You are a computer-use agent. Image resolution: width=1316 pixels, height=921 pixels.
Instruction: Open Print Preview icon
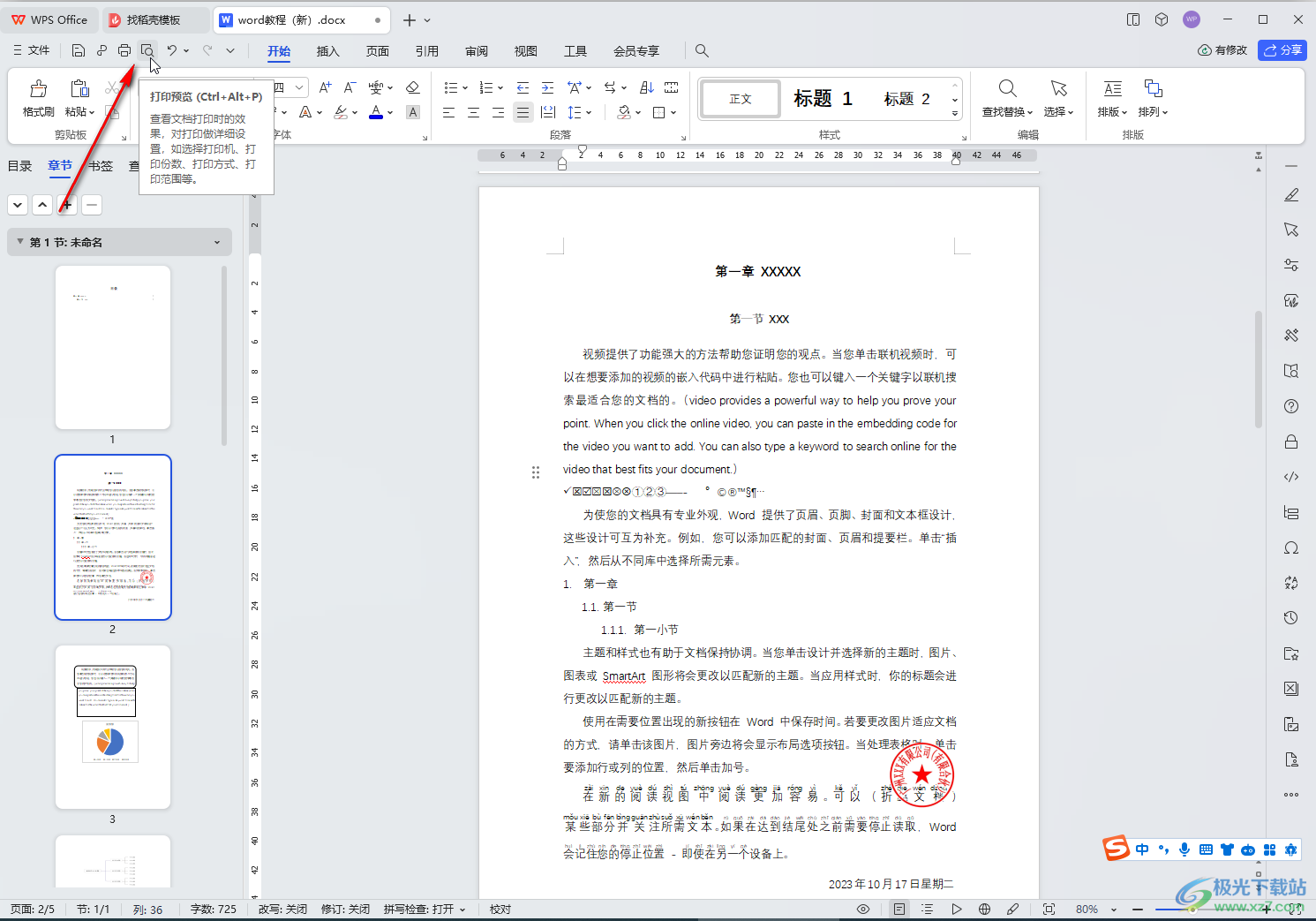(x=147, y=50)
